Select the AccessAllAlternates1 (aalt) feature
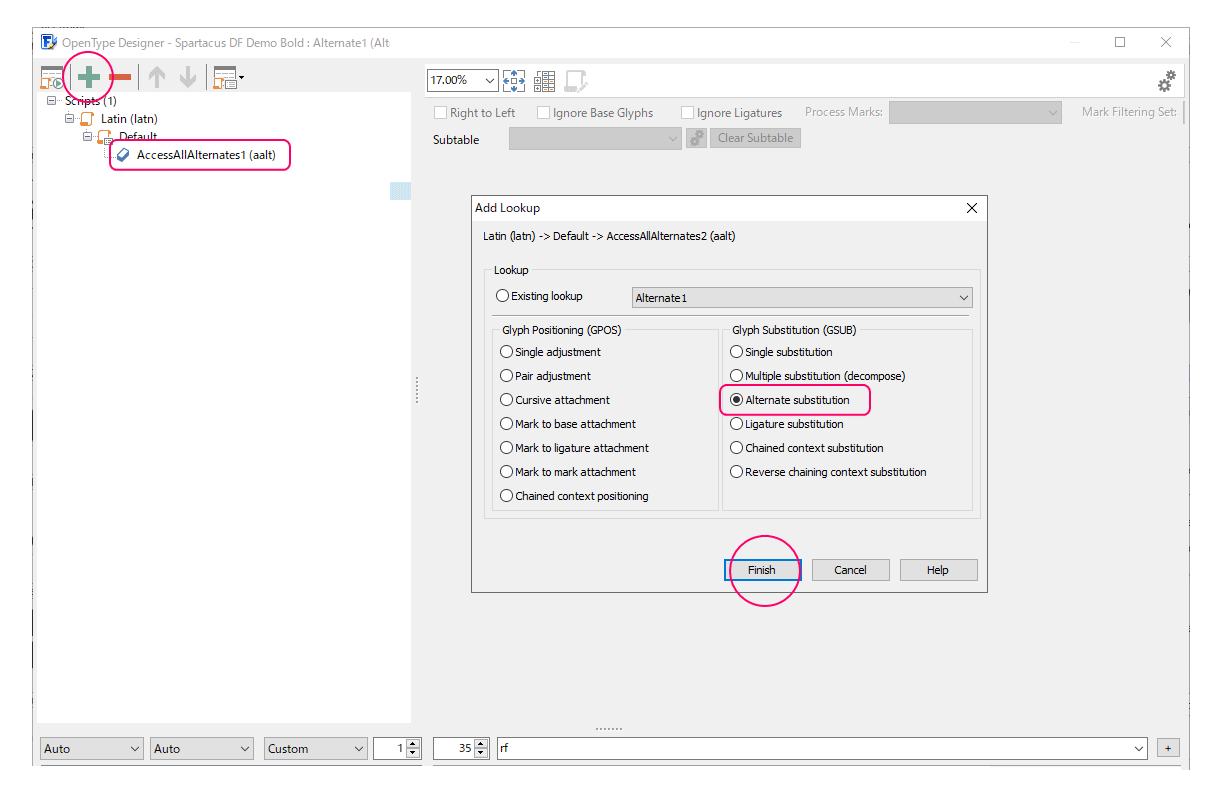The width and height of the screenshot is (1220, 800). pyautogui.click(x=205, y=155)
